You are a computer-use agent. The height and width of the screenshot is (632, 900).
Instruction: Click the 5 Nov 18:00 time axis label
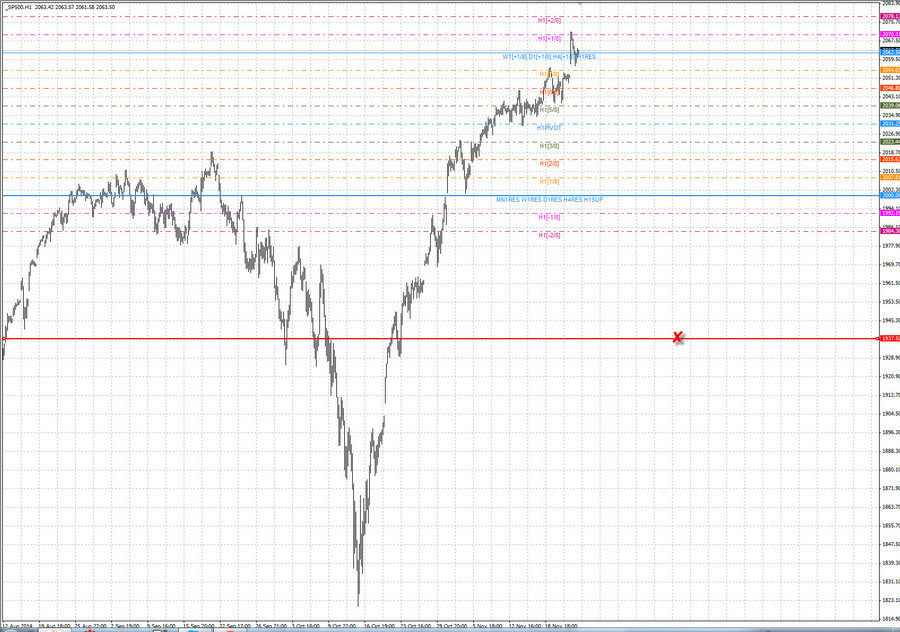tap(488, 626)
